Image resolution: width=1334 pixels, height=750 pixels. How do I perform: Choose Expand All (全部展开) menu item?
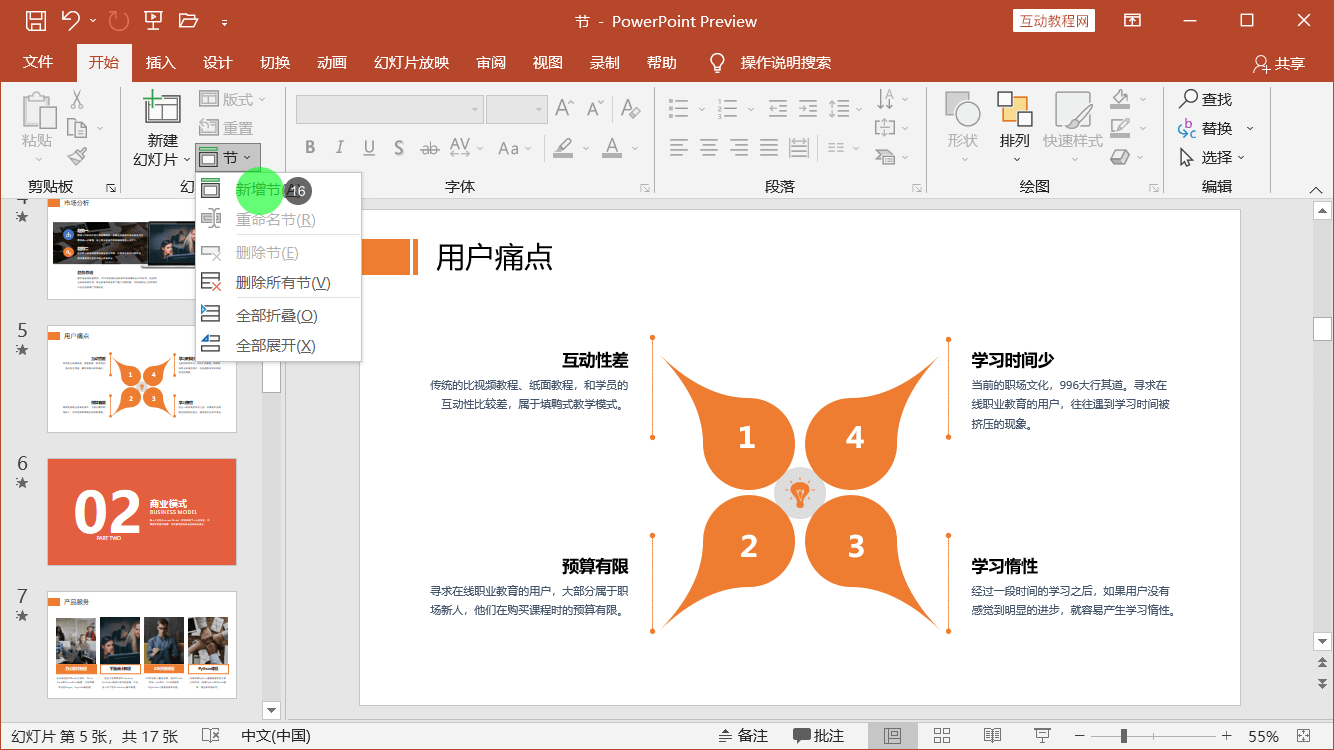coord(278,345)
